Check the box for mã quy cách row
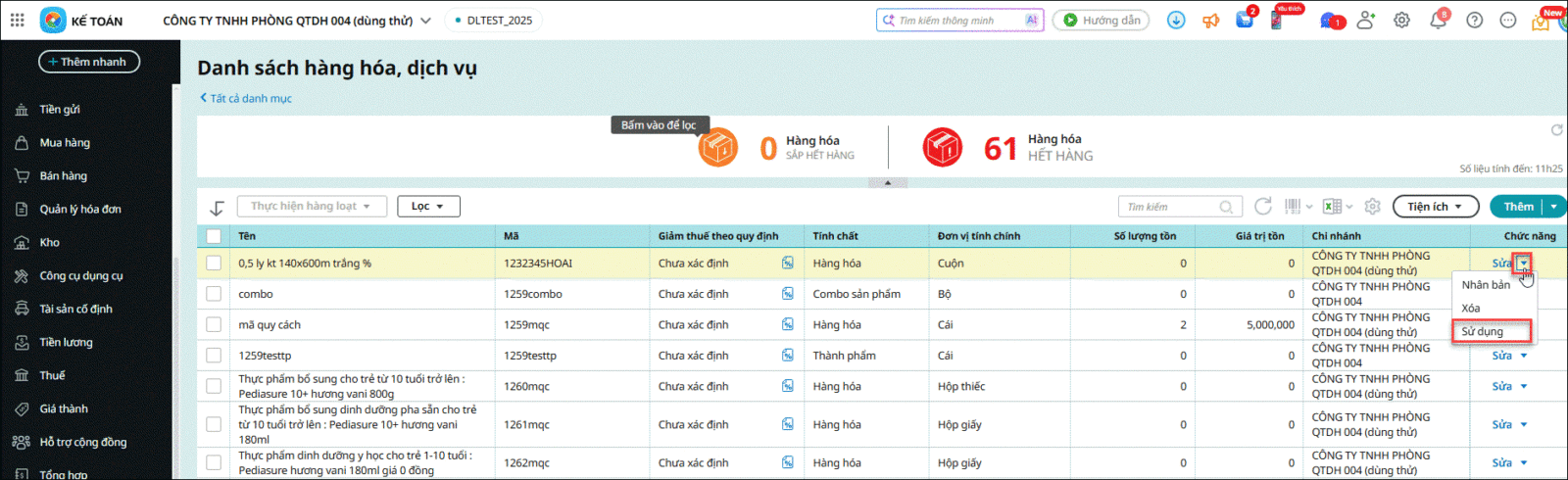This screenshot has width=1568, height=480. point(214,324)
